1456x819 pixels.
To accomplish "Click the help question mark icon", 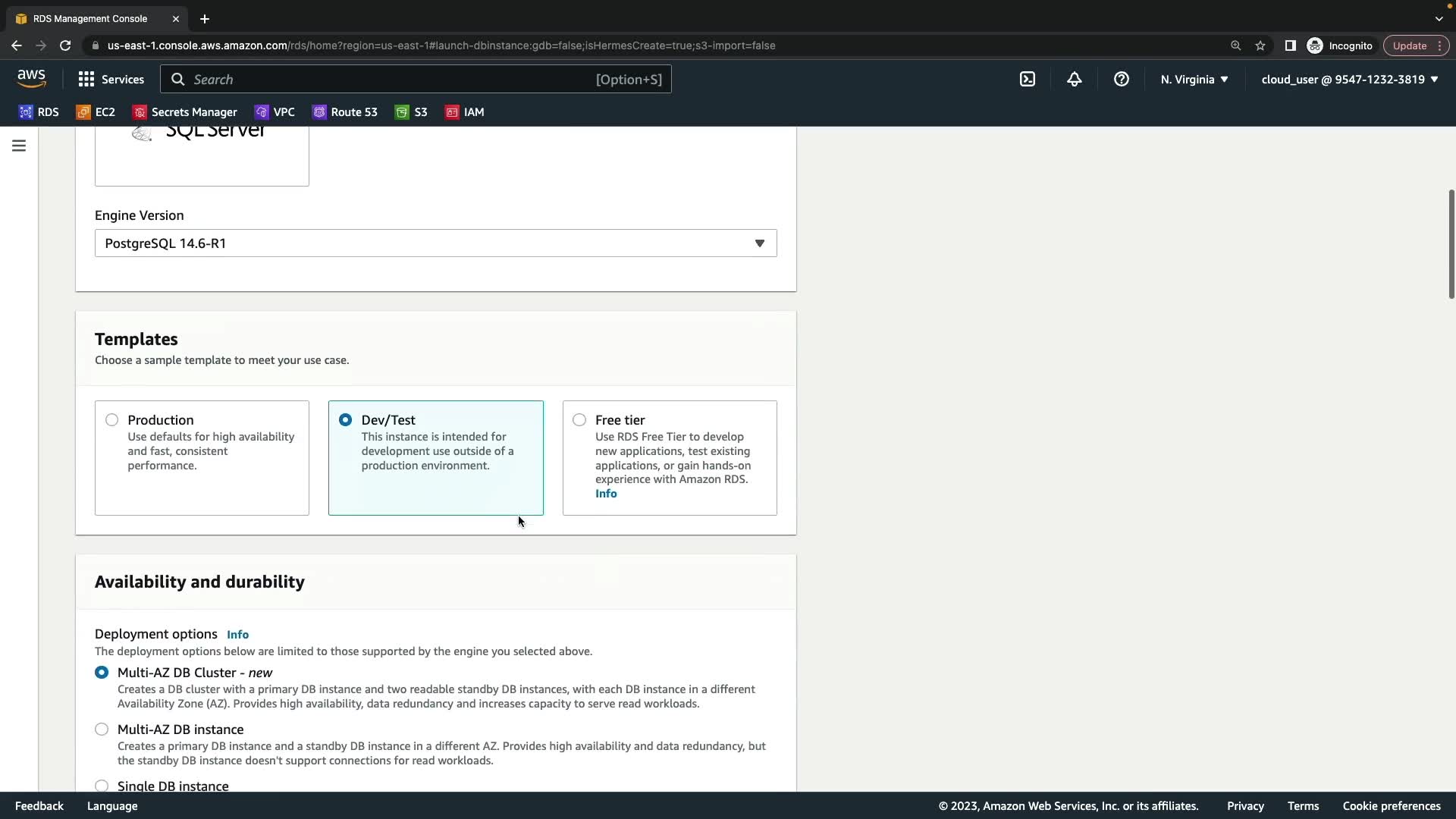I will click(1121, 79).
